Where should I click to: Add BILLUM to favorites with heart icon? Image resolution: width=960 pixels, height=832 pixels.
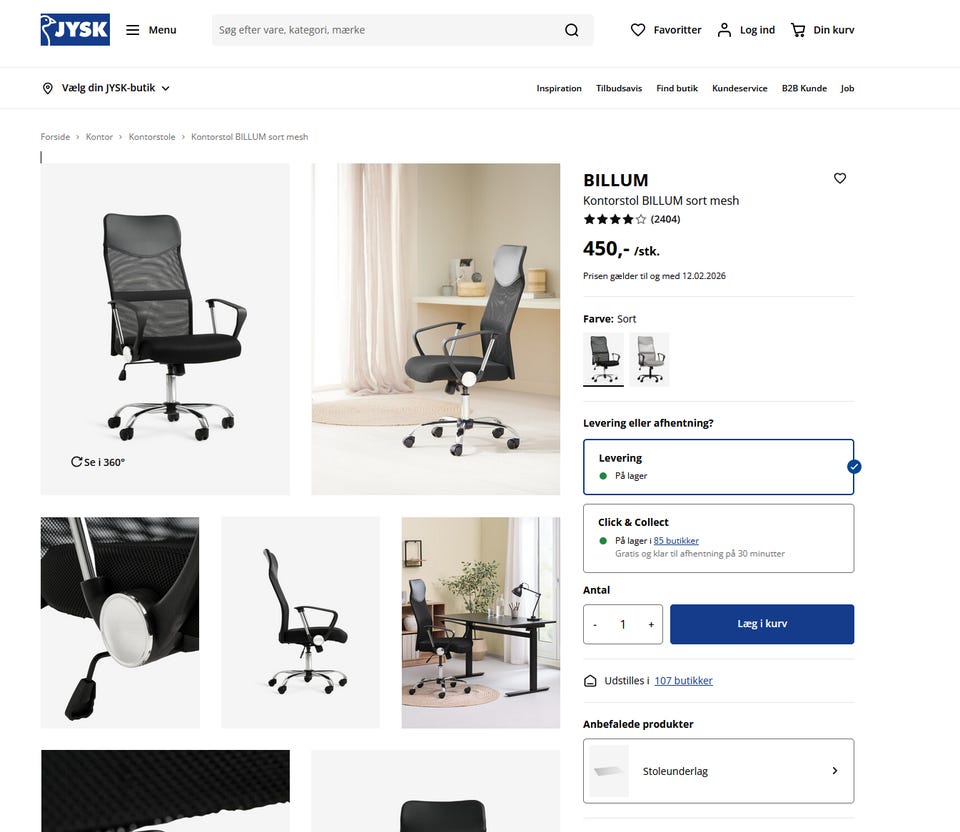click(840, 178)
